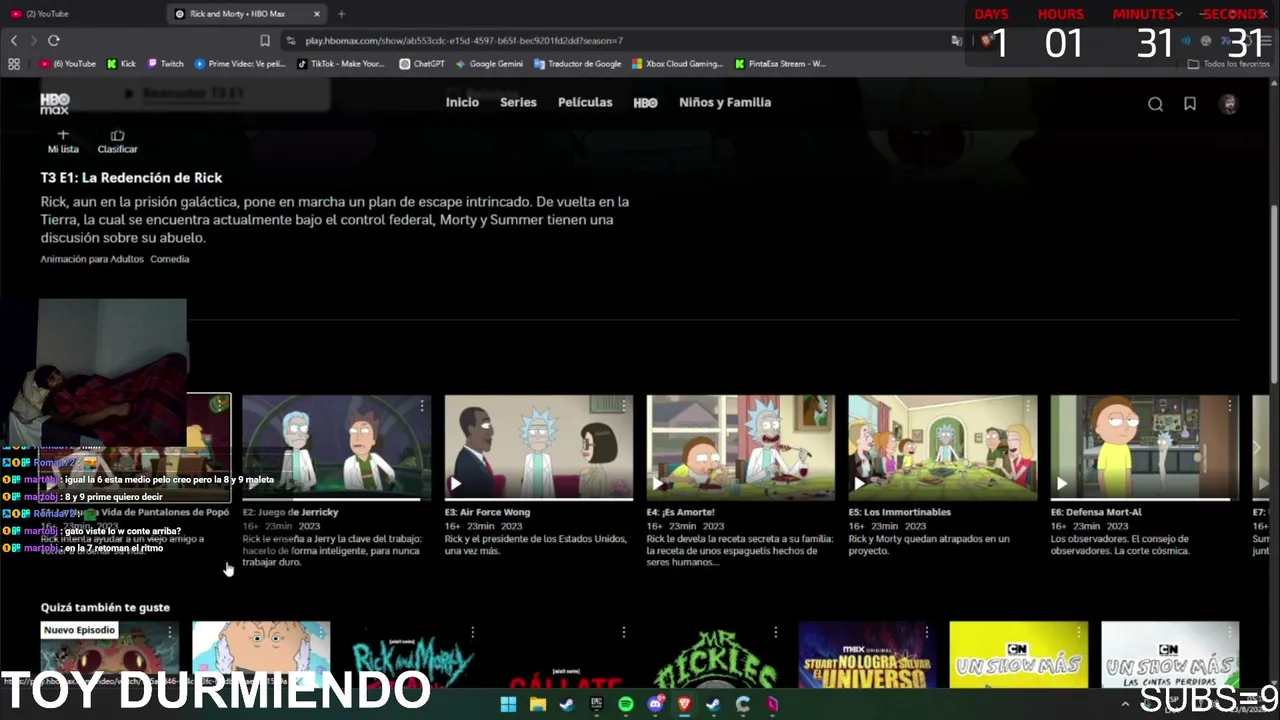Open YouTube bookmark
The image size is (1280, 720).
click(x=68, y=64)
